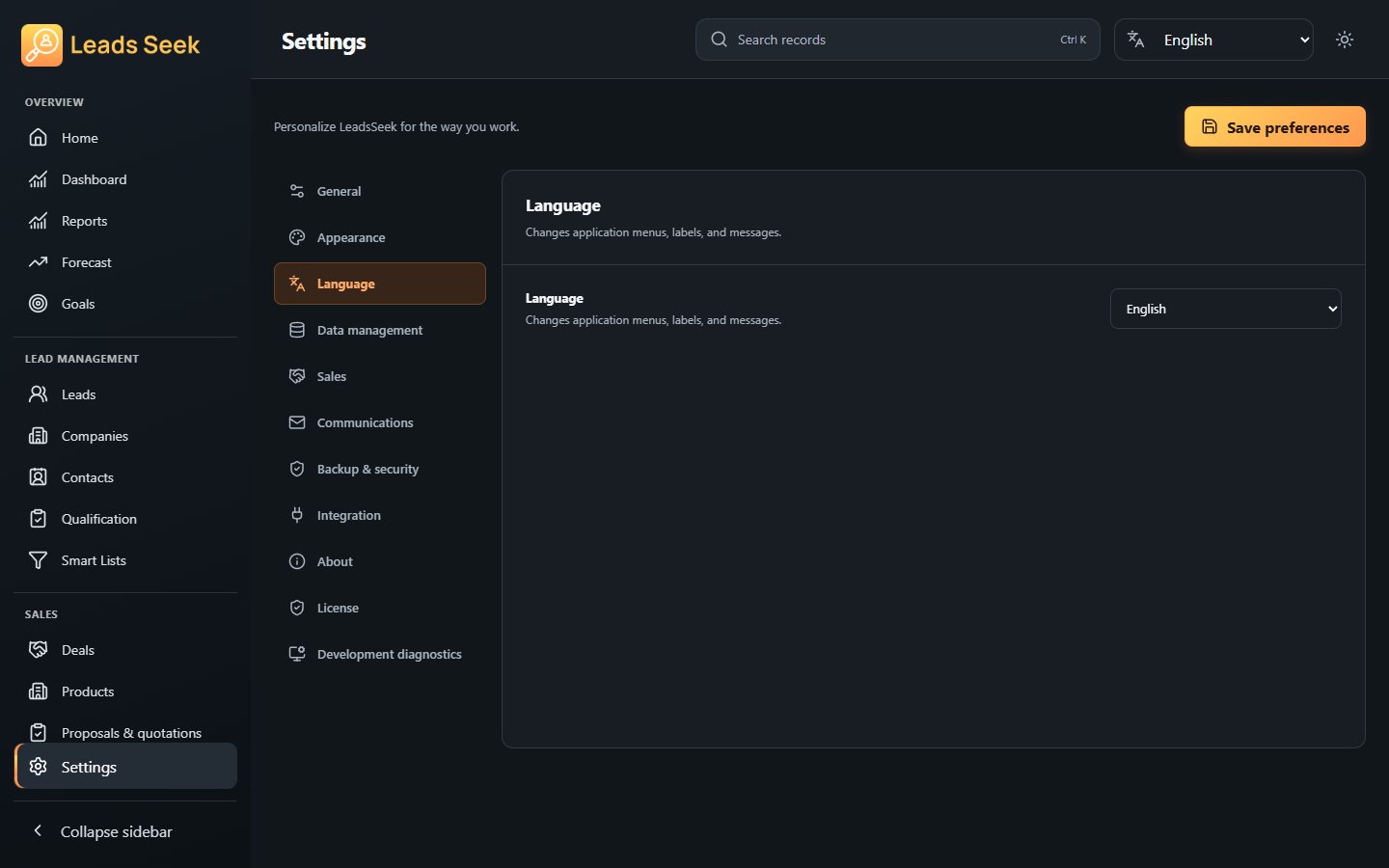Click the Goals target icon
The image size is (1389, 868).
pyautogui.click(x=39, y=304)
